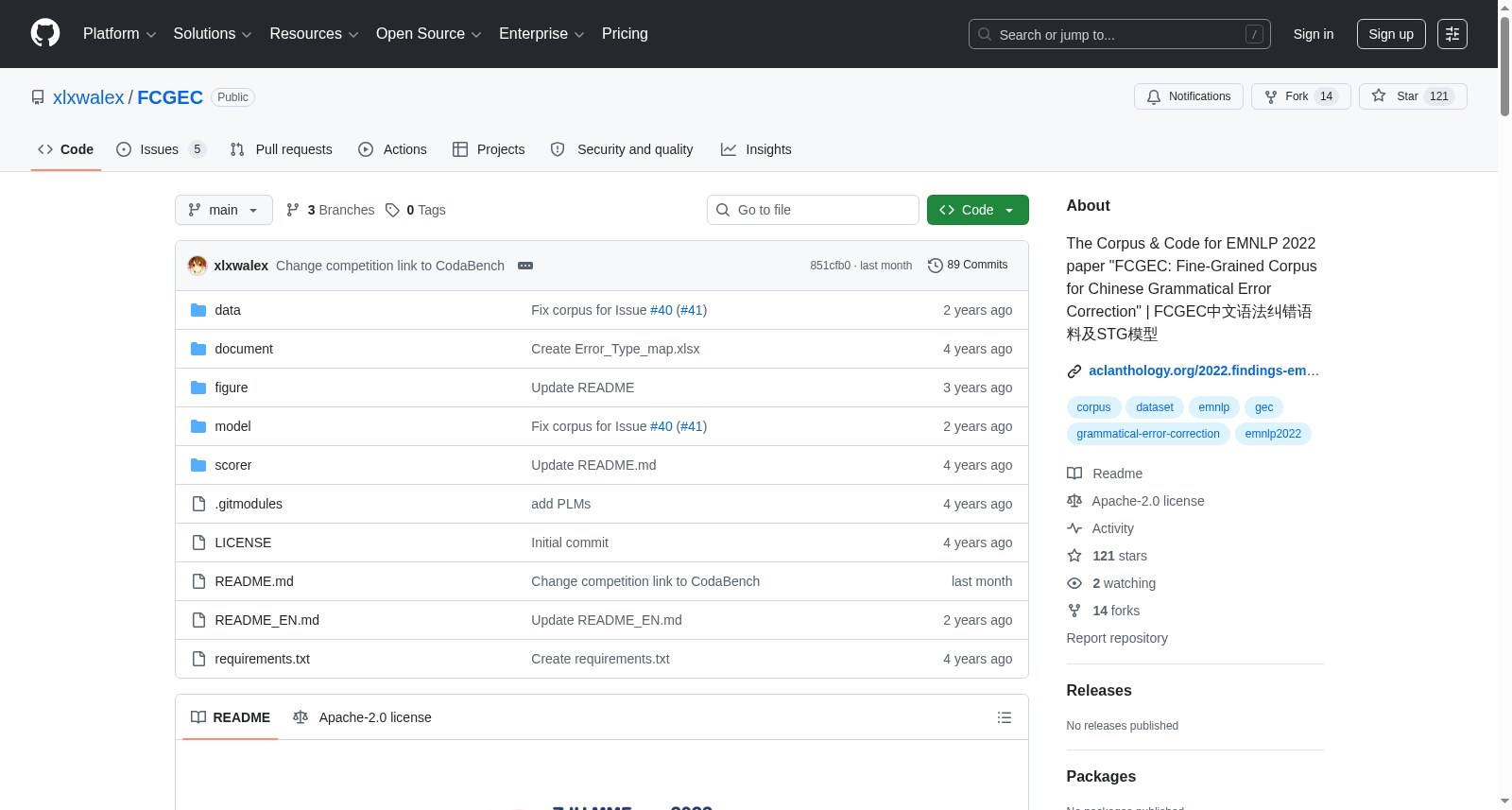Viewport: 1512px width, 810px height.
Task: Switch to the Actions tab
Action: (x=393, y=149)
